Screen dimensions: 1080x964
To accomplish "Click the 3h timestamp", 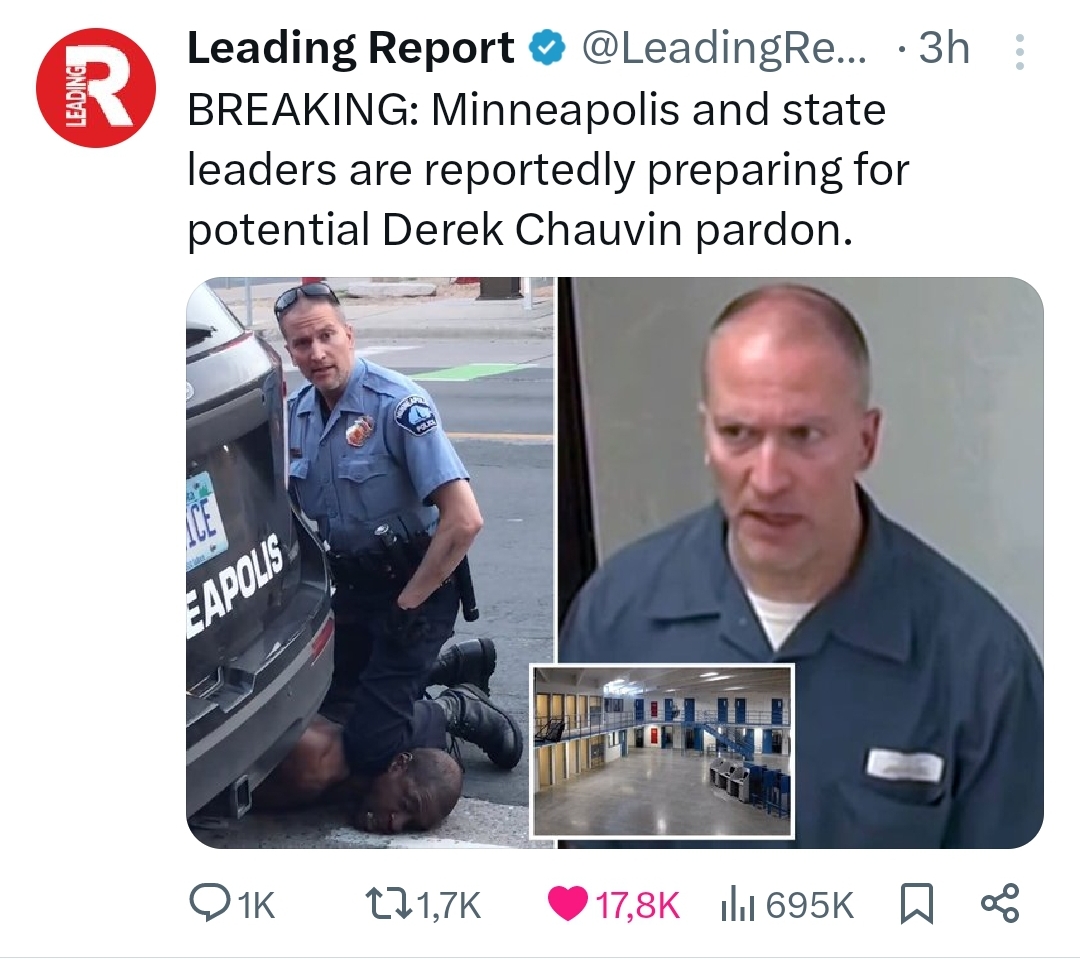I will (x=944, y=49).
